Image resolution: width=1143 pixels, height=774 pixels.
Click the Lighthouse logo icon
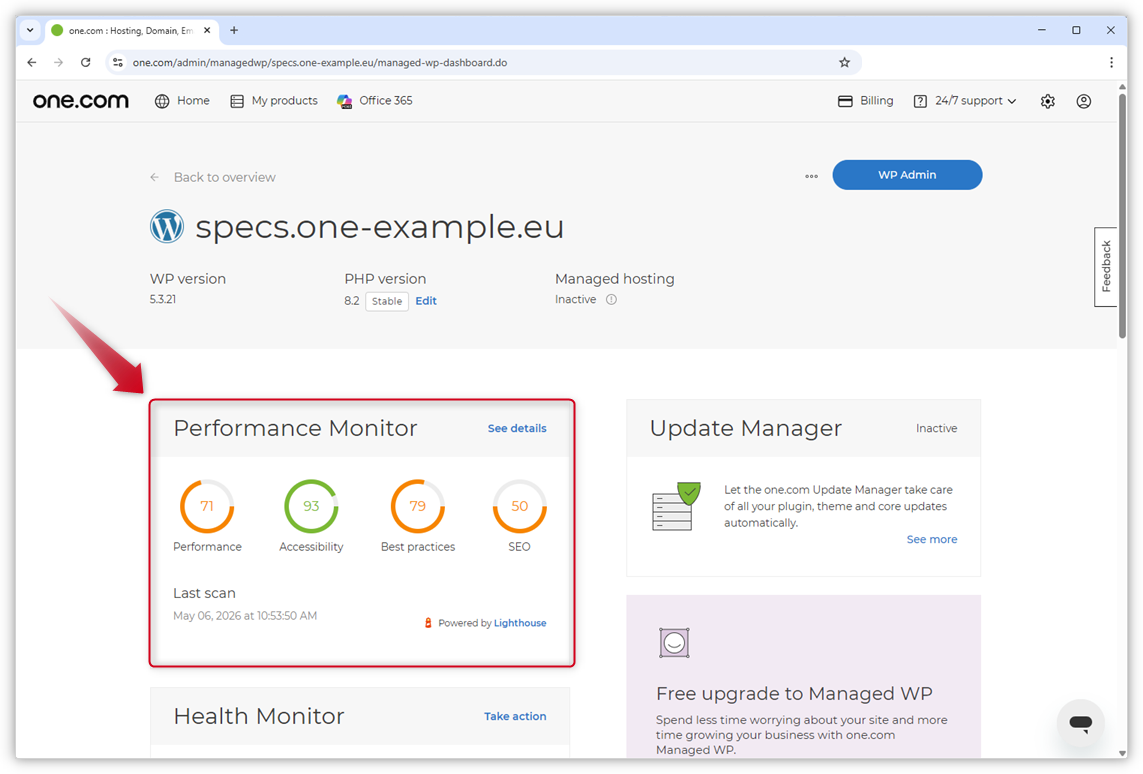[428, 622]
